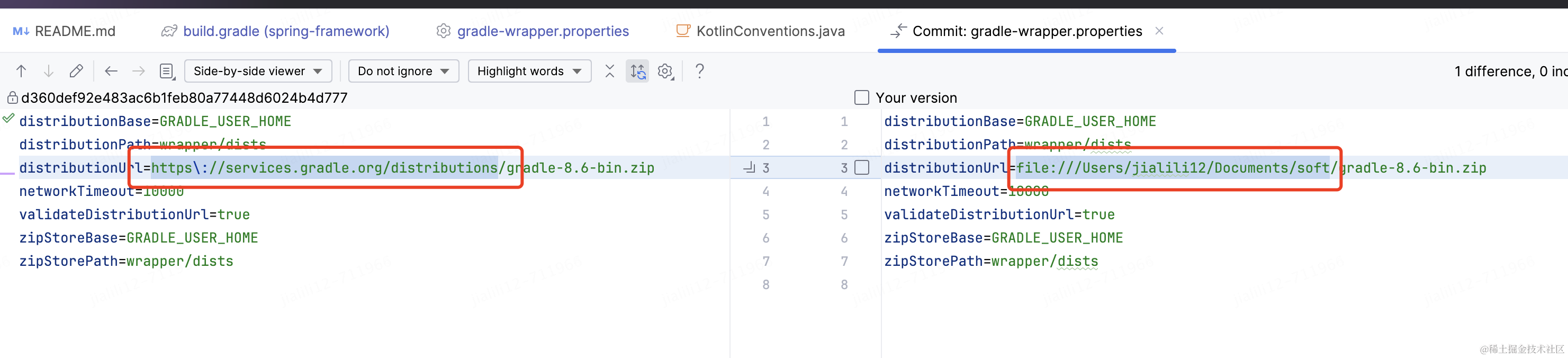
Task: Open diff settings gear icon
Action: point(665,71)
